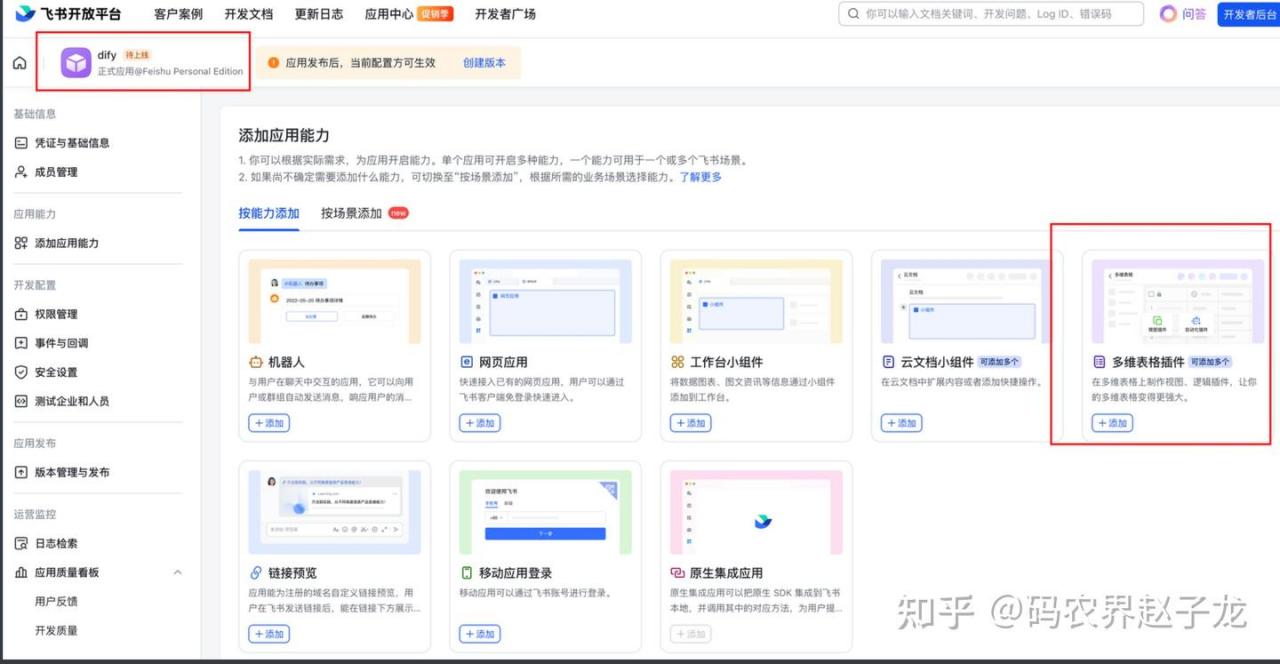Click the orange warning icon in publish notice
This screenshot has width=1280, height=664.
273,62
